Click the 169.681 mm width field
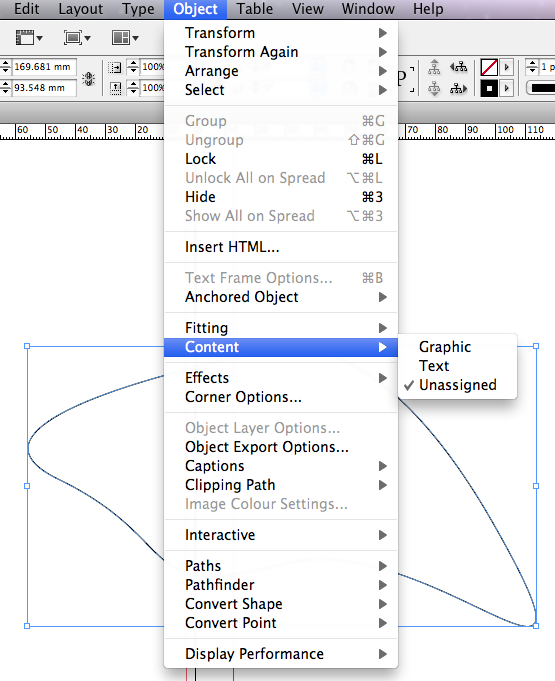Screen dimensions: 555x681 [44, 67]
